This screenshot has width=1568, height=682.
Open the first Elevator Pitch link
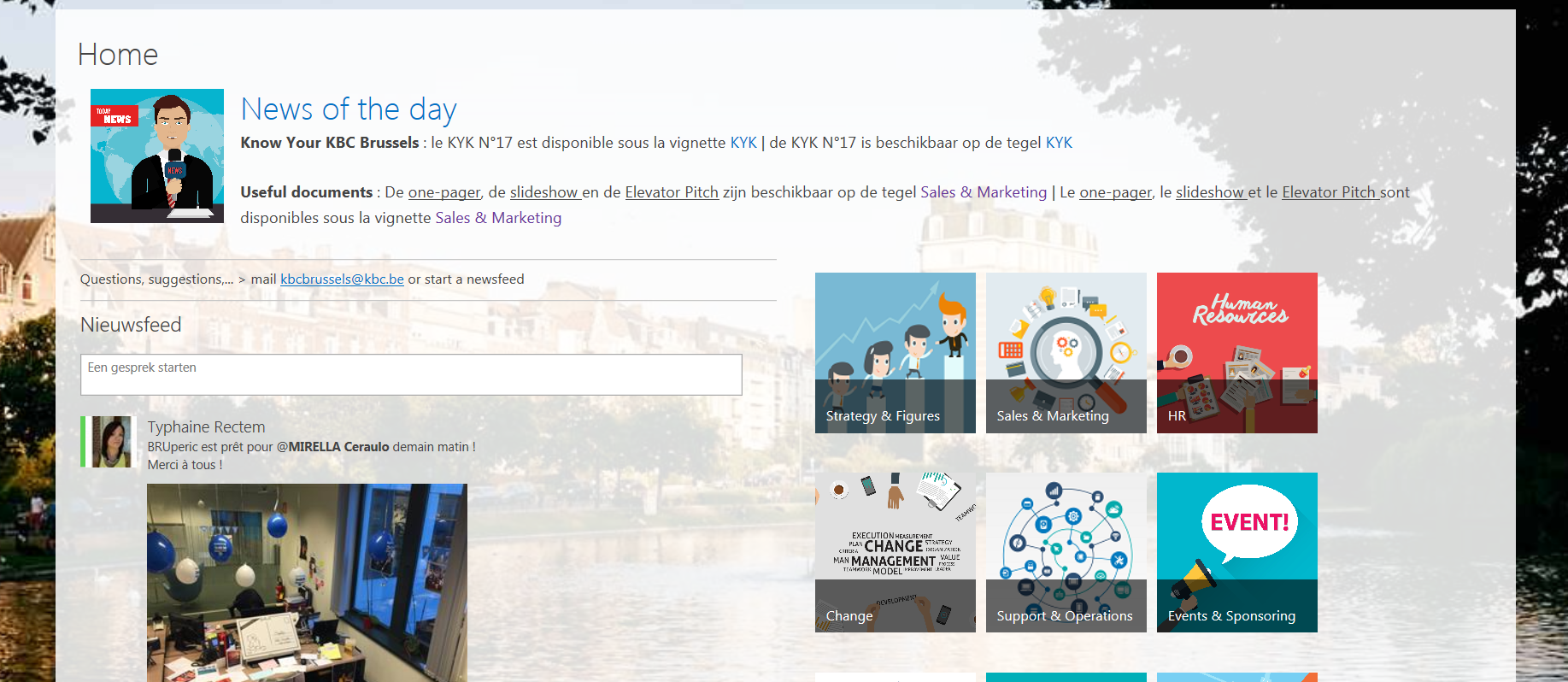672,192
